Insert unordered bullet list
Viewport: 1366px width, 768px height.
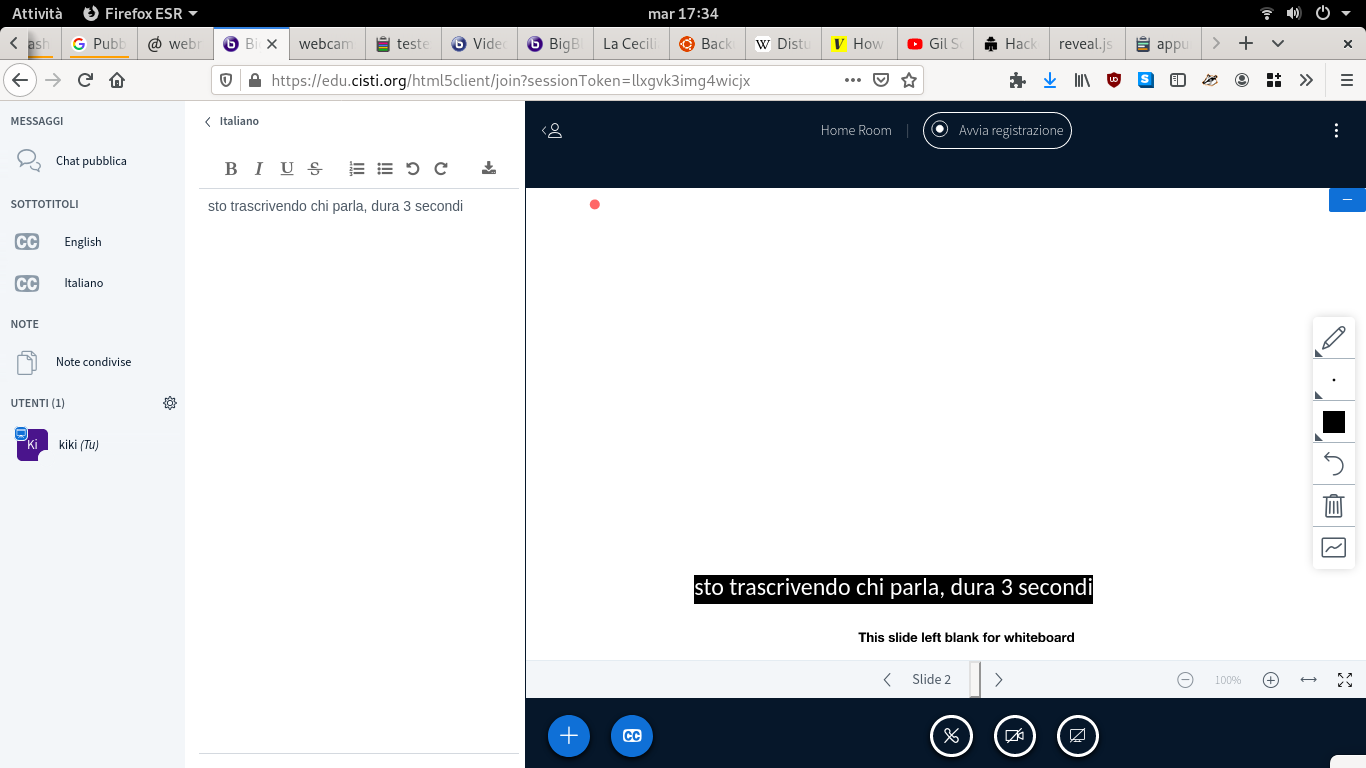[385, 169]
